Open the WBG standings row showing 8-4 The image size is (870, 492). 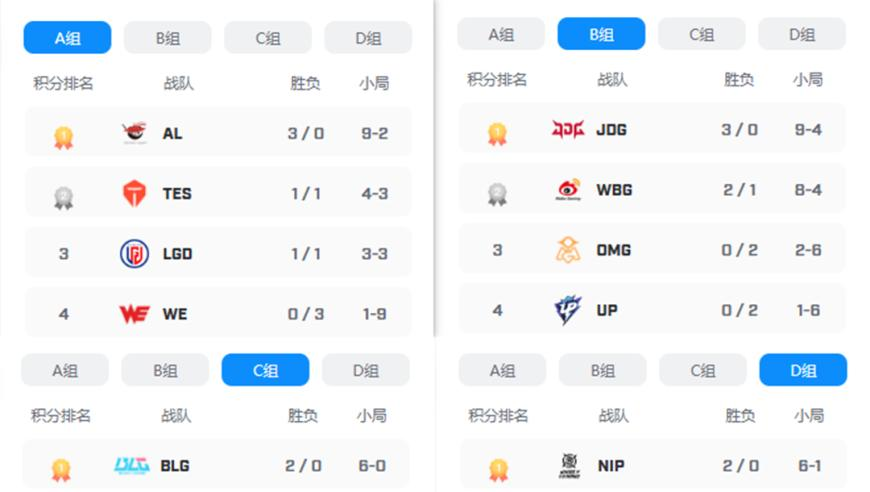[x=652, y=190]
